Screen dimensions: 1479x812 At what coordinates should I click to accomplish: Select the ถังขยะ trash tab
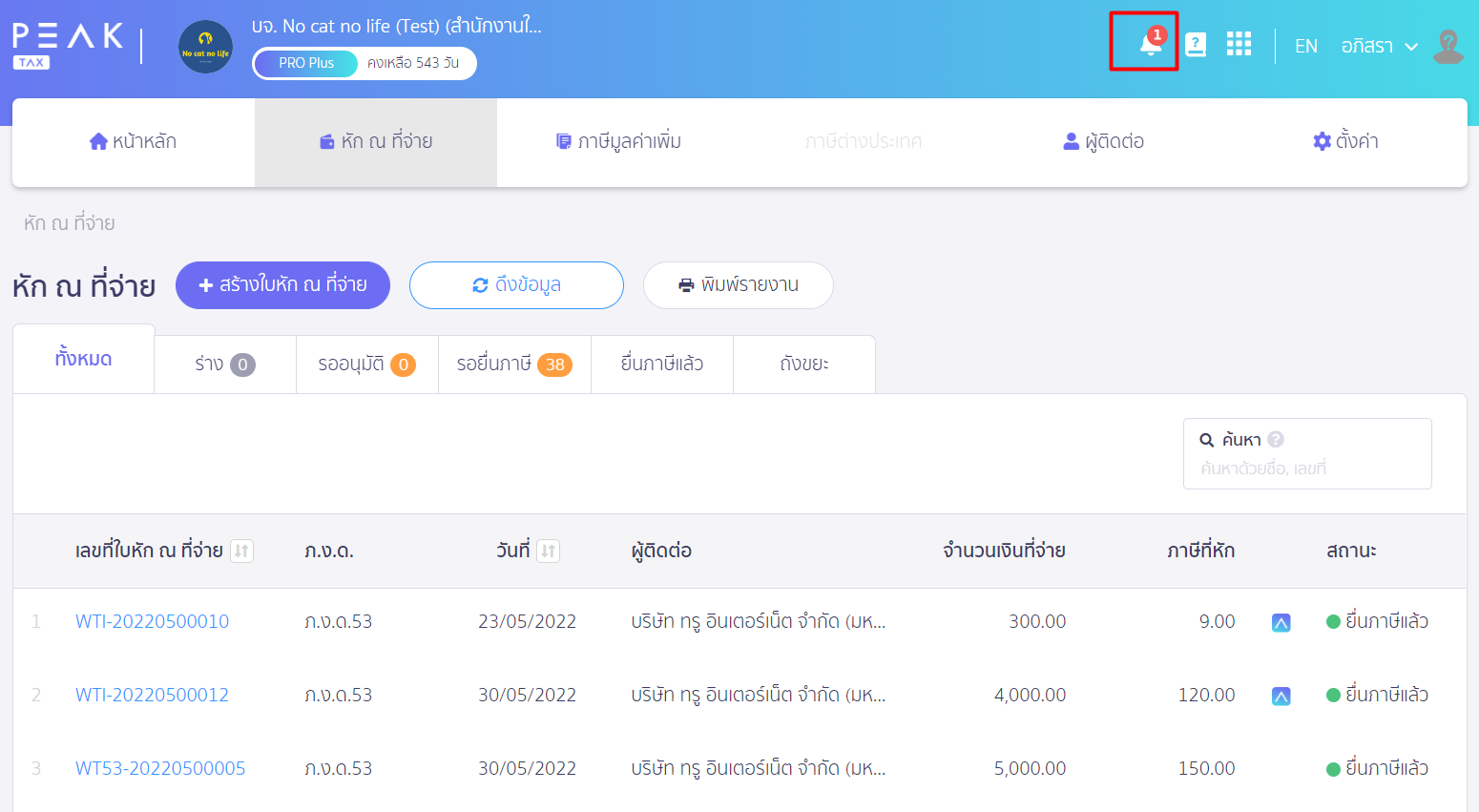(x=804, y=364)
